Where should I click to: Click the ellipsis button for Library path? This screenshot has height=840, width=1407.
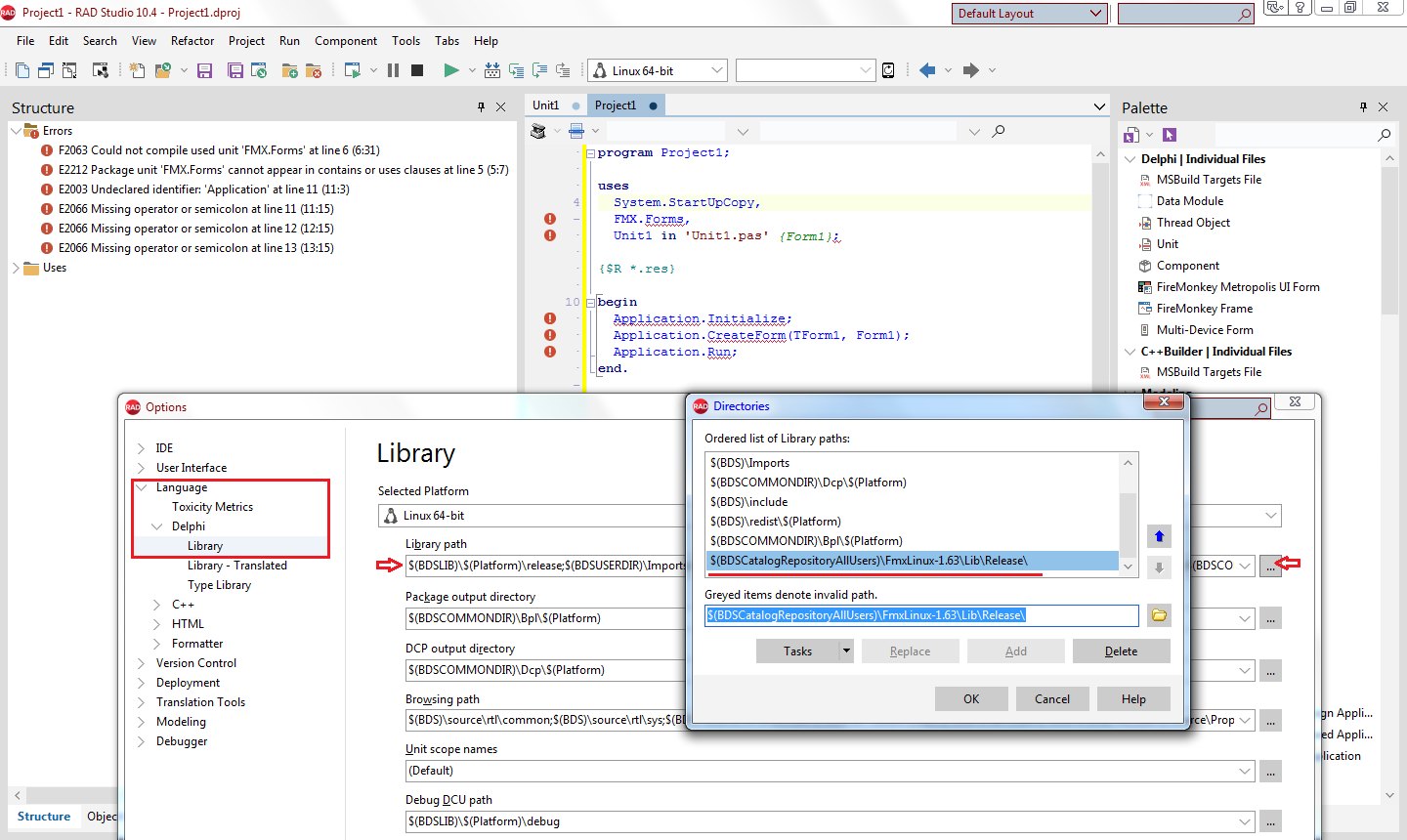(1270, 566)
